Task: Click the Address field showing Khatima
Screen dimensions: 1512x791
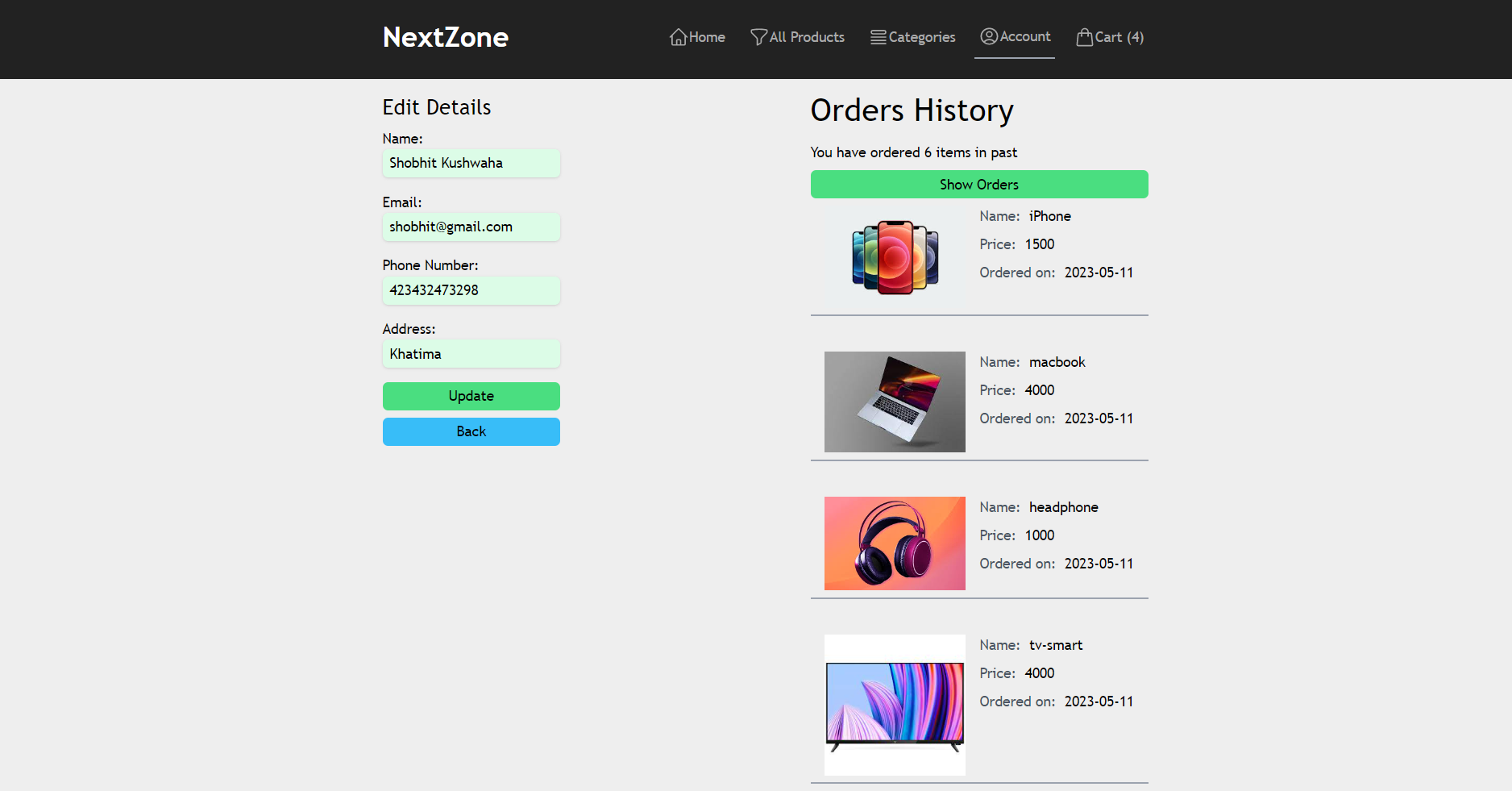Action: pos(471,353)
